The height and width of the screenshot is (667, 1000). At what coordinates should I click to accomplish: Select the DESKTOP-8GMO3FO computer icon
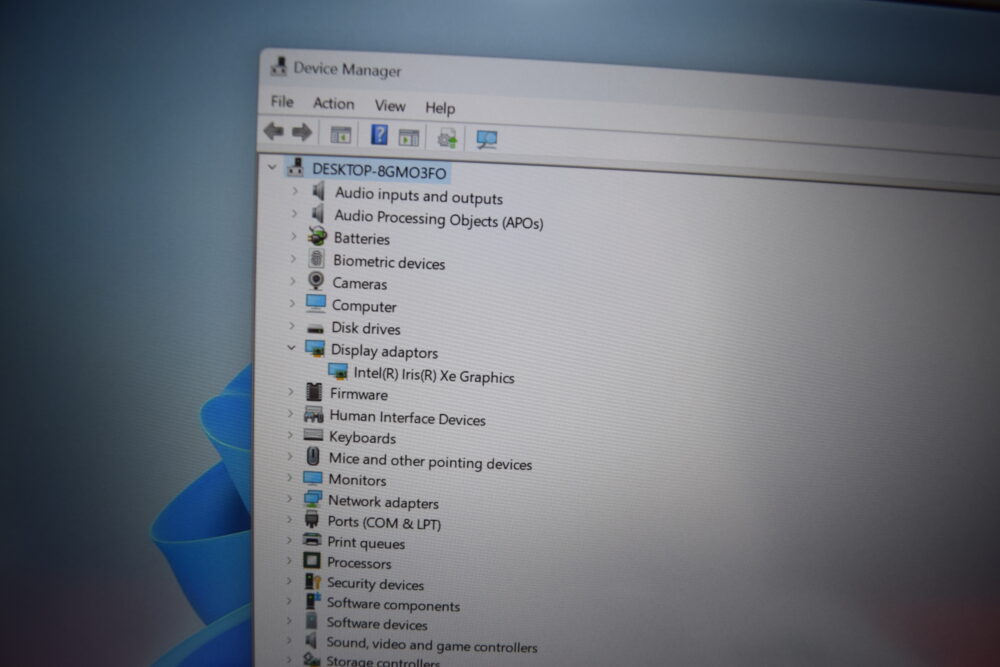pos(295,168)
